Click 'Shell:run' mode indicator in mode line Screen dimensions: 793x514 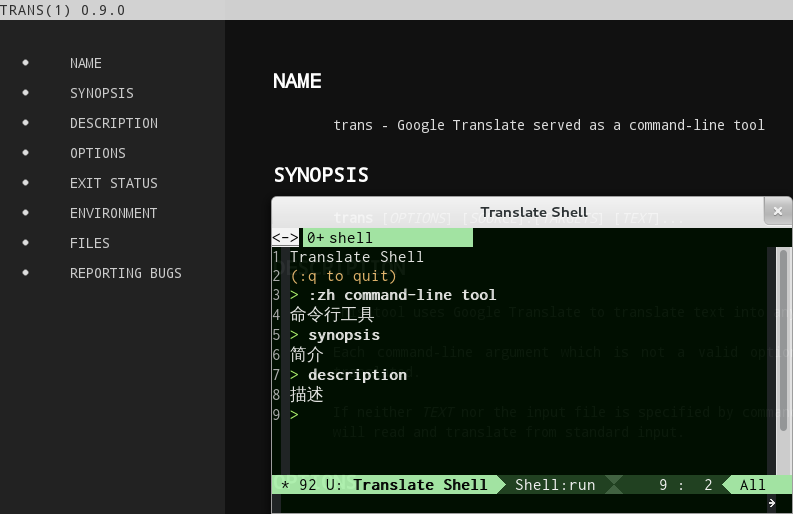(x=555, y=485)
